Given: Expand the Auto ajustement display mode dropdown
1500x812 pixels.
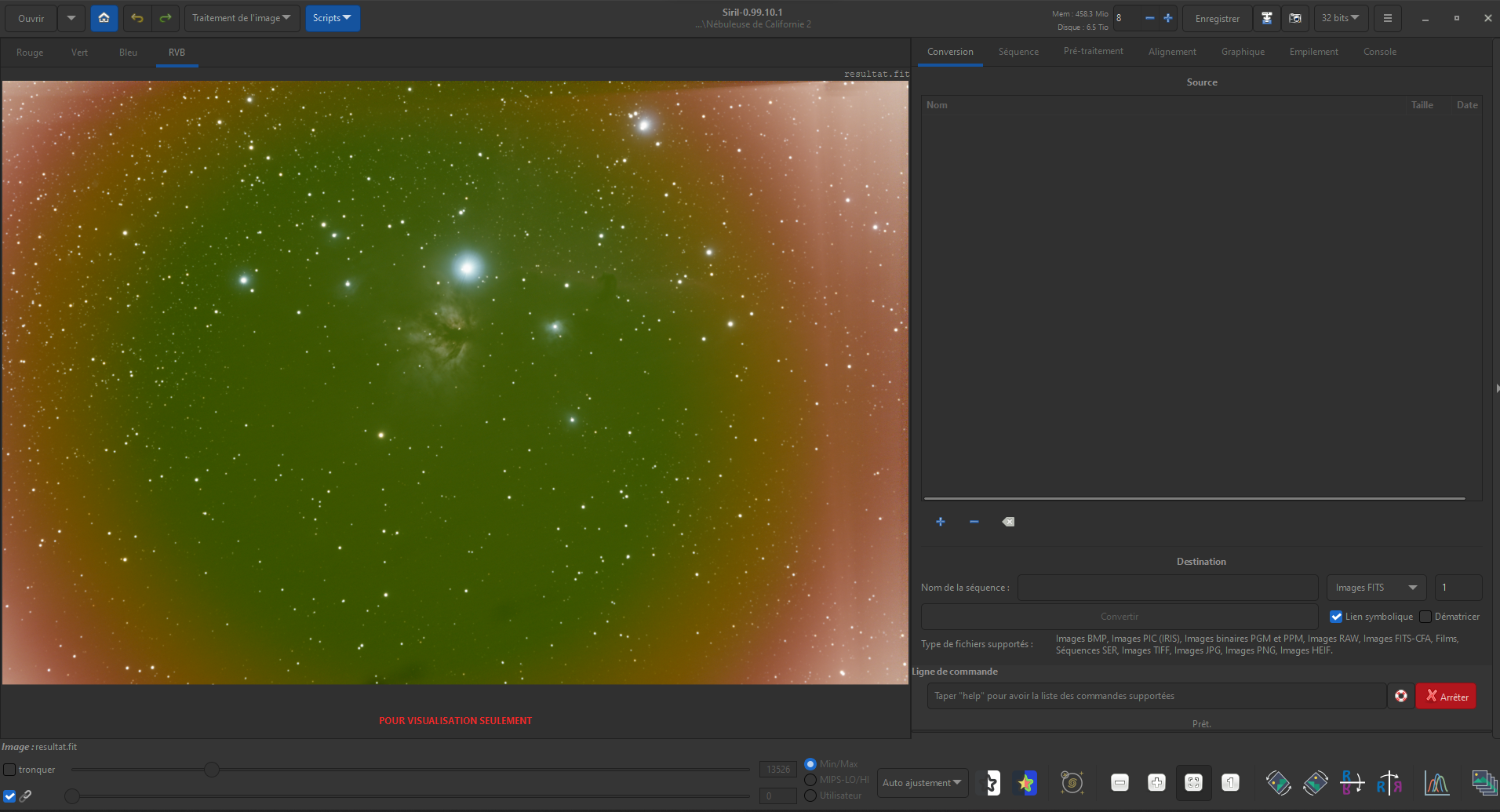Looking at the screenshot, I should [922, 783].
